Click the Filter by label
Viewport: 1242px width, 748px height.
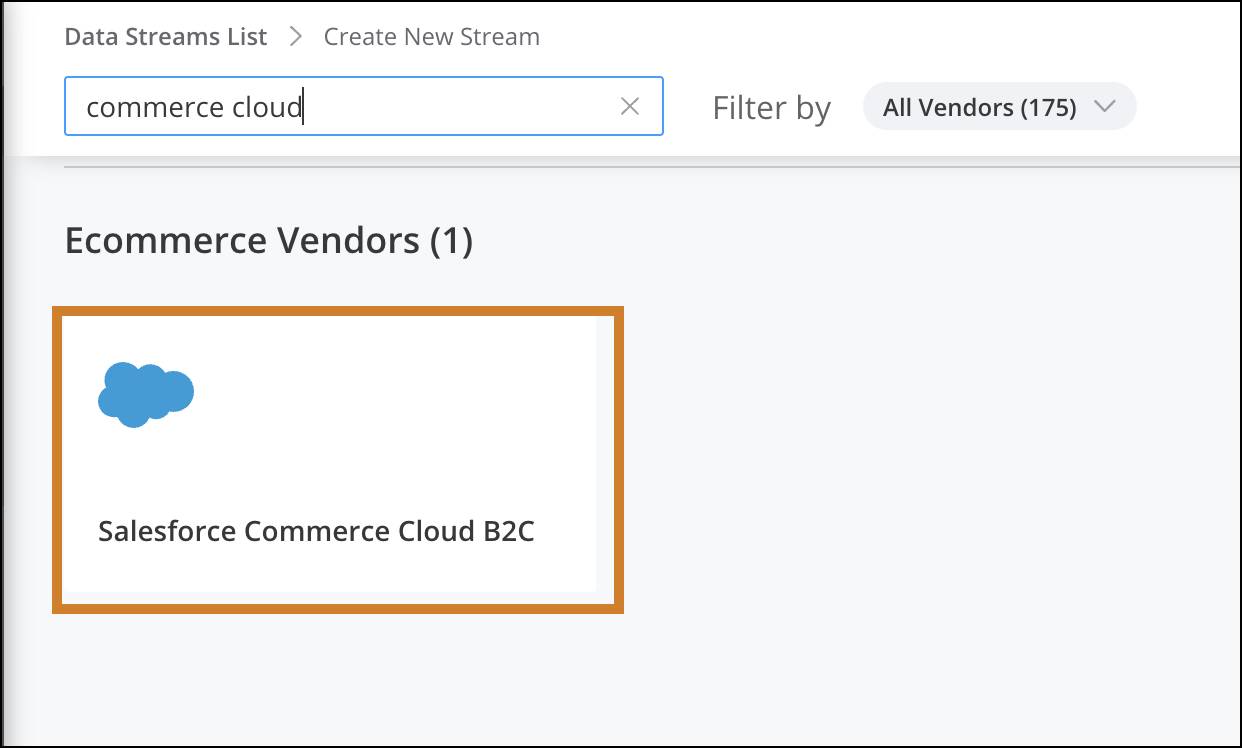point(771,107)
